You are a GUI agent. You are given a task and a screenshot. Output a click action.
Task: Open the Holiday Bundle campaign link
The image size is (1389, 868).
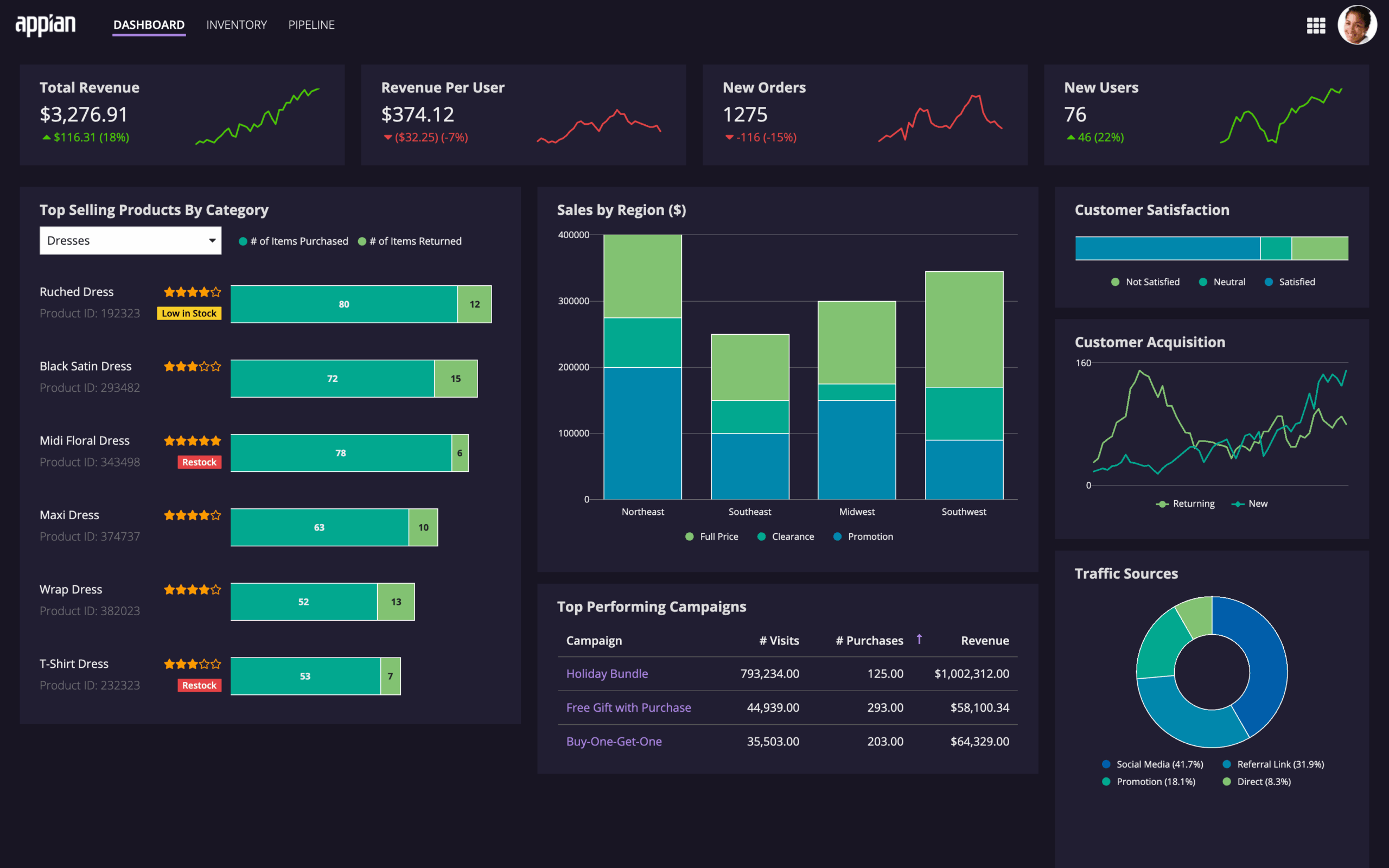click(607, 673)
